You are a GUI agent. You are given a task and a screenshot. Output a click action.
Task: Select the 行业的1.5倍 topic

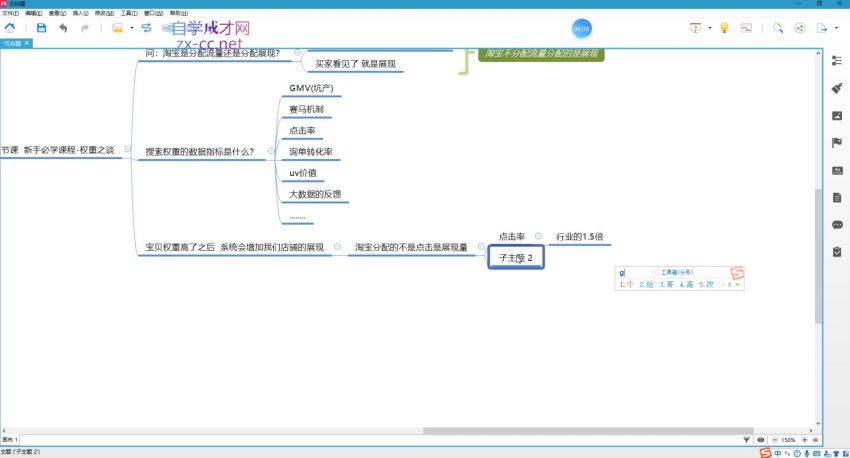click(x=579, y=236)
